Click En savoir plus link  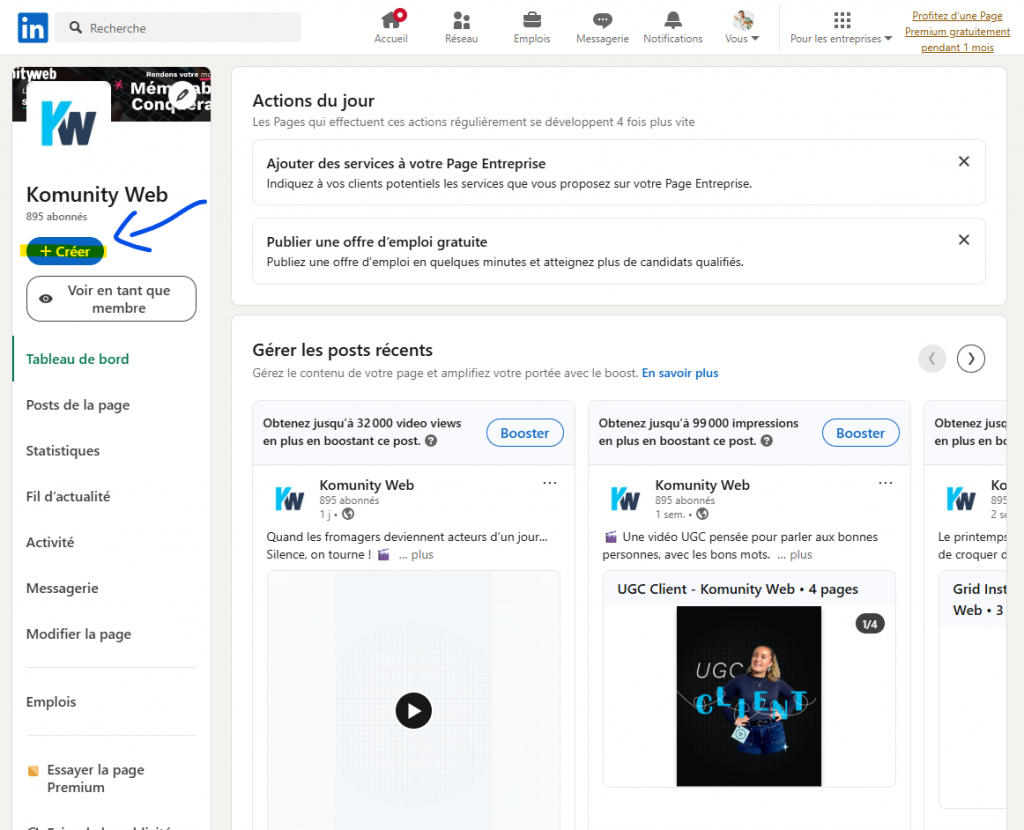pos(680,373)
